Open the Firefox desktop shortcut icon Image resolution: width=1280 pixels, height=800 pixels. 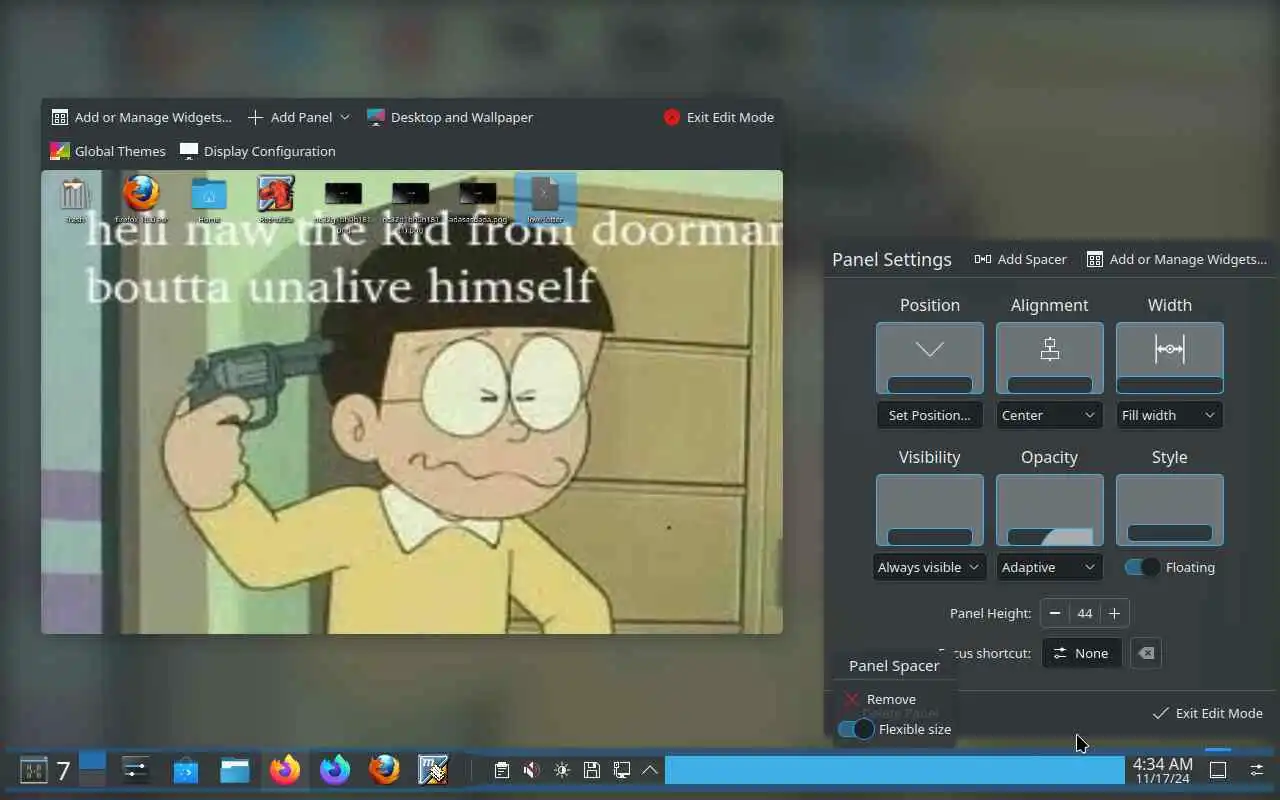pyautogui.click(x=141, y=198)
